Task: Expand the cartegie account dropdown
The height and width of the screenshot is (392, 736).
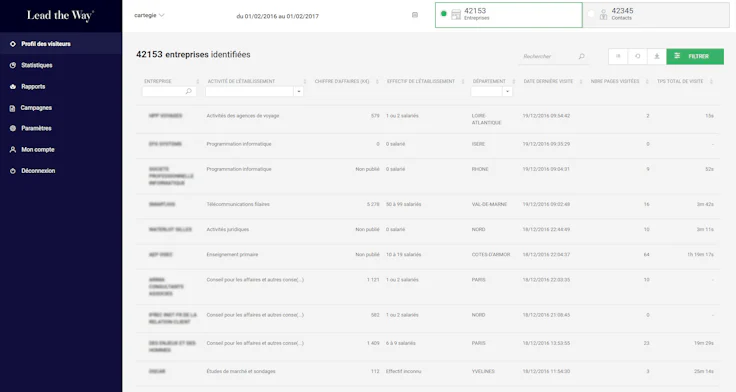Action: click(x=149, y=15)
